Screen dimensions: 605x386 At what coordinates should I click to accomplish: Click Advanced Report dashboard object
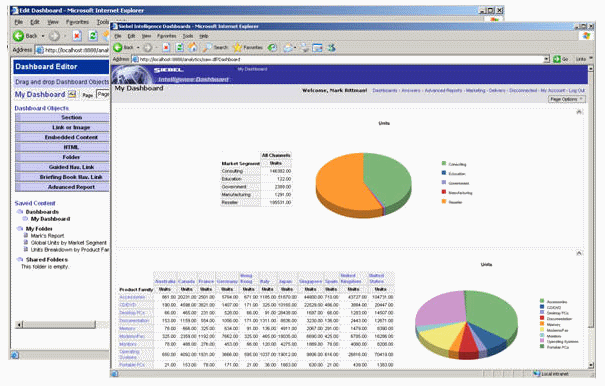click(62, 187)
